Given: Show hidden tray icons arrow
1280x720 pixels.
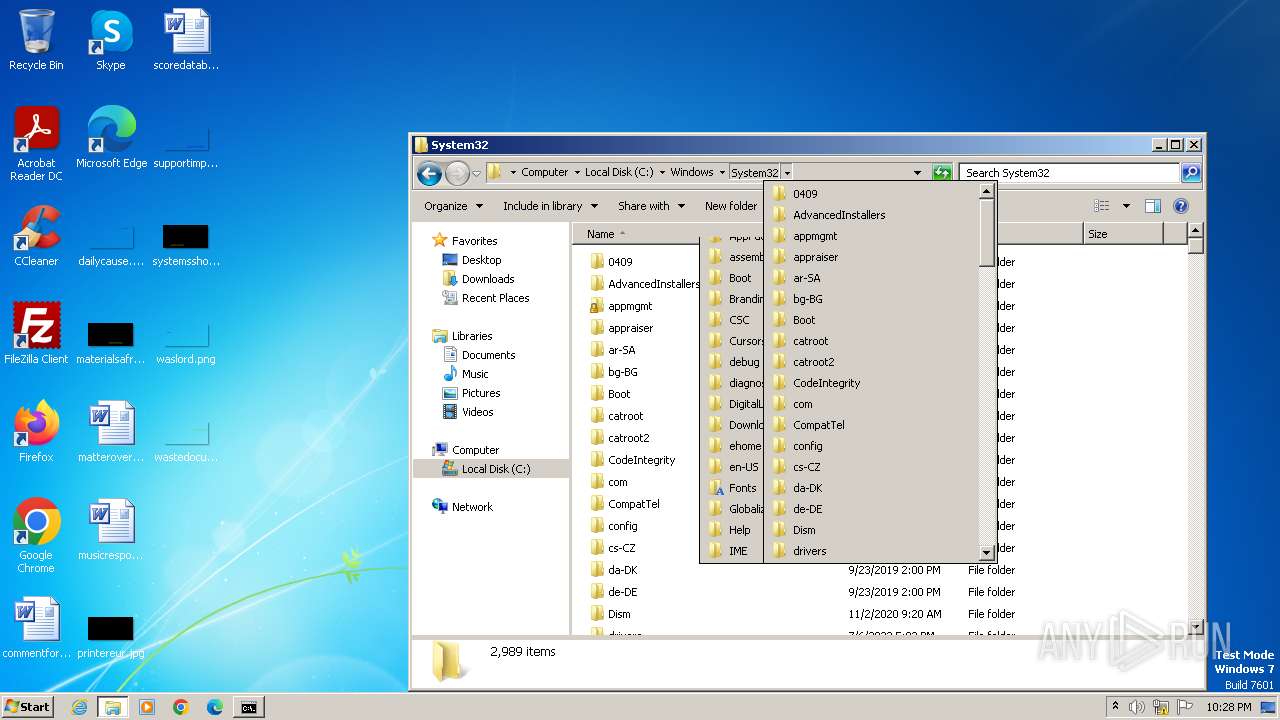Looking at the screenshot, I should (1115, 707).
